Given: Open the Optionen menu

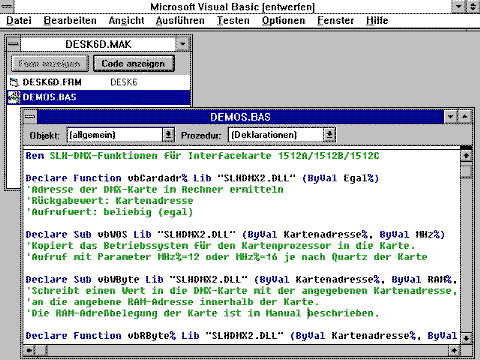Looking at the screenshot, I should point(284,21).
